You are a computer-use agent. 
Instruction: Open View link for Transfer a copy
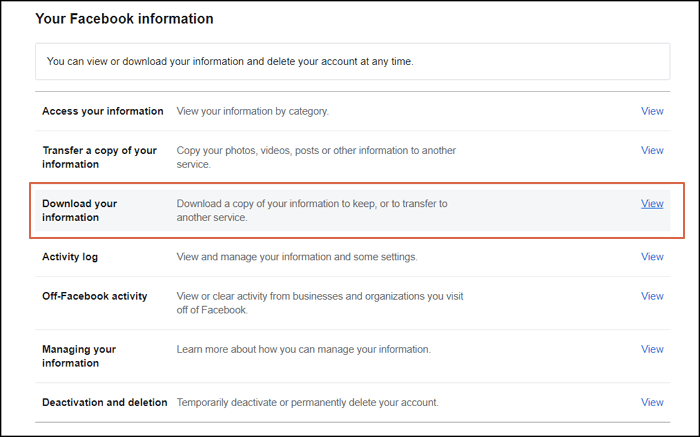tap(652, 150)
